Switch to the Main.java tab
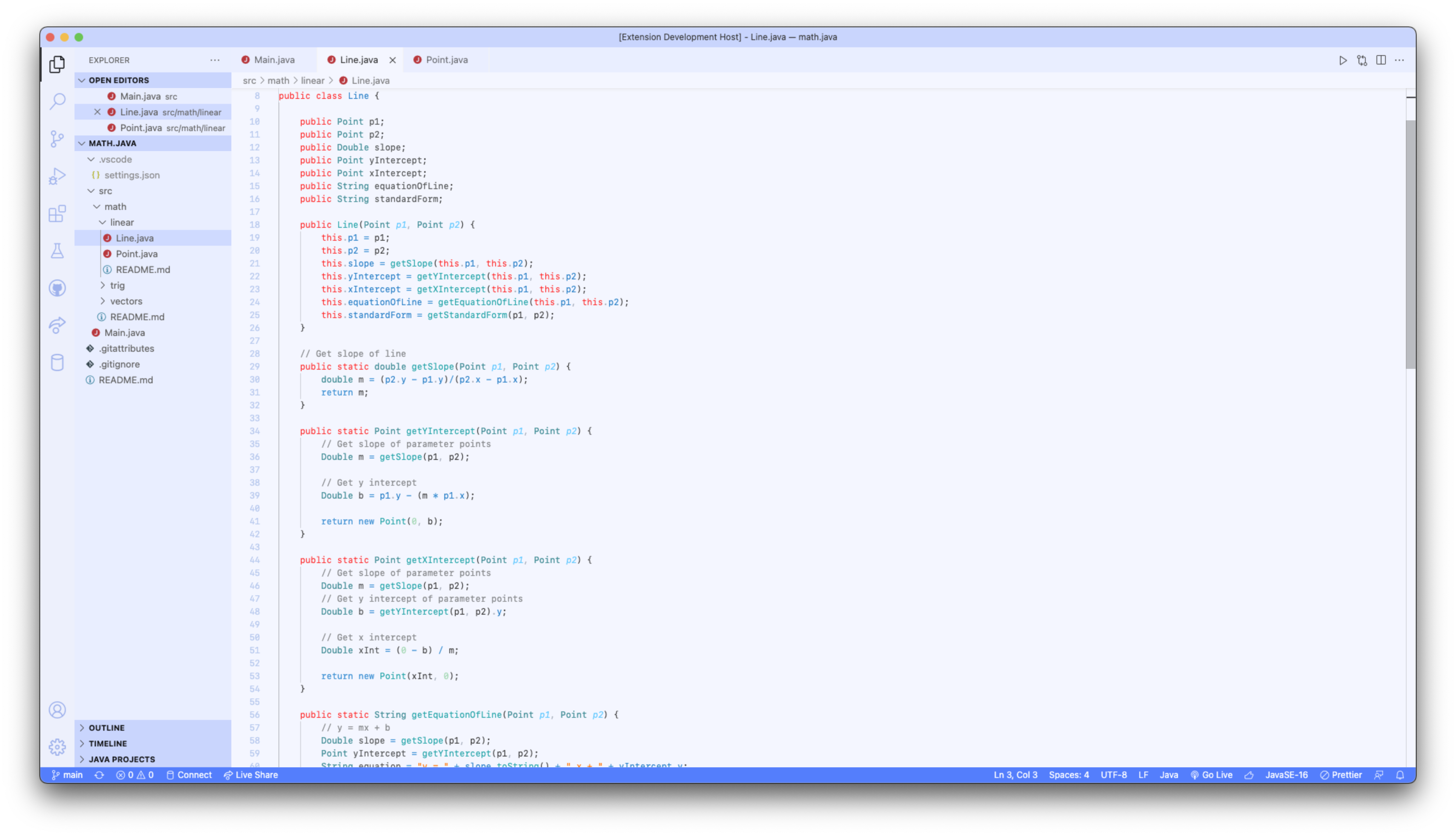 274,60
